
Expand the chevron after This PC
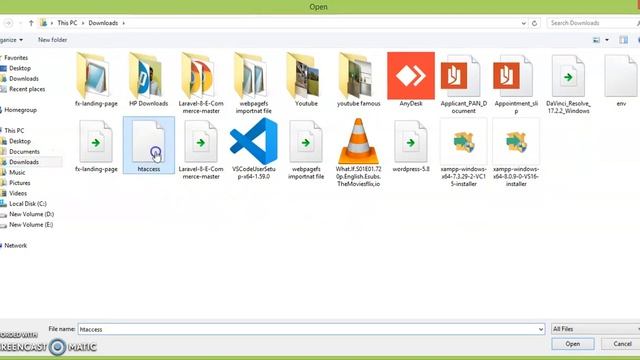click(83, 23)
